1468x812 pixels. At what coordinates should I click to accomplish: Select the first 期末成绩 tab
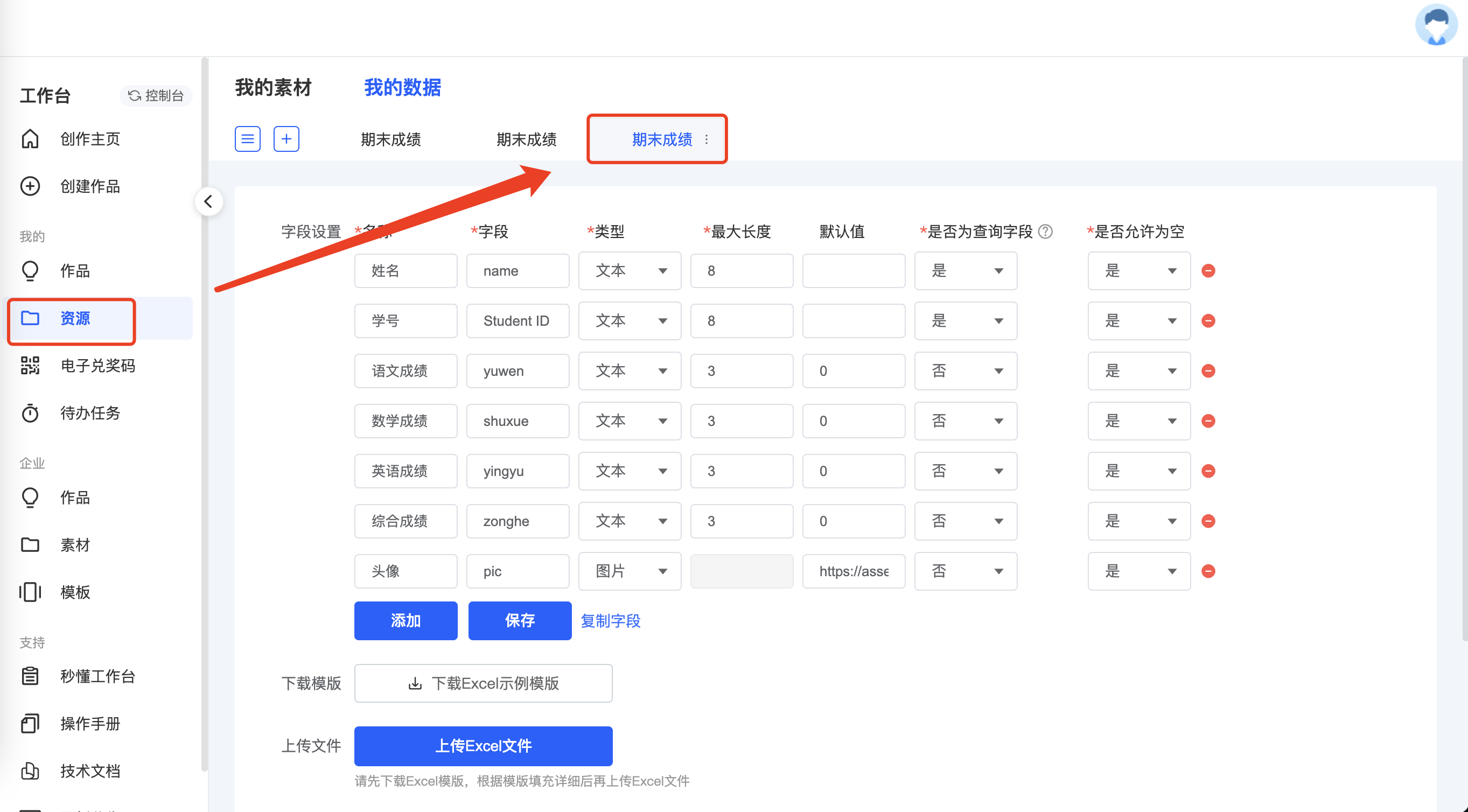390,139
